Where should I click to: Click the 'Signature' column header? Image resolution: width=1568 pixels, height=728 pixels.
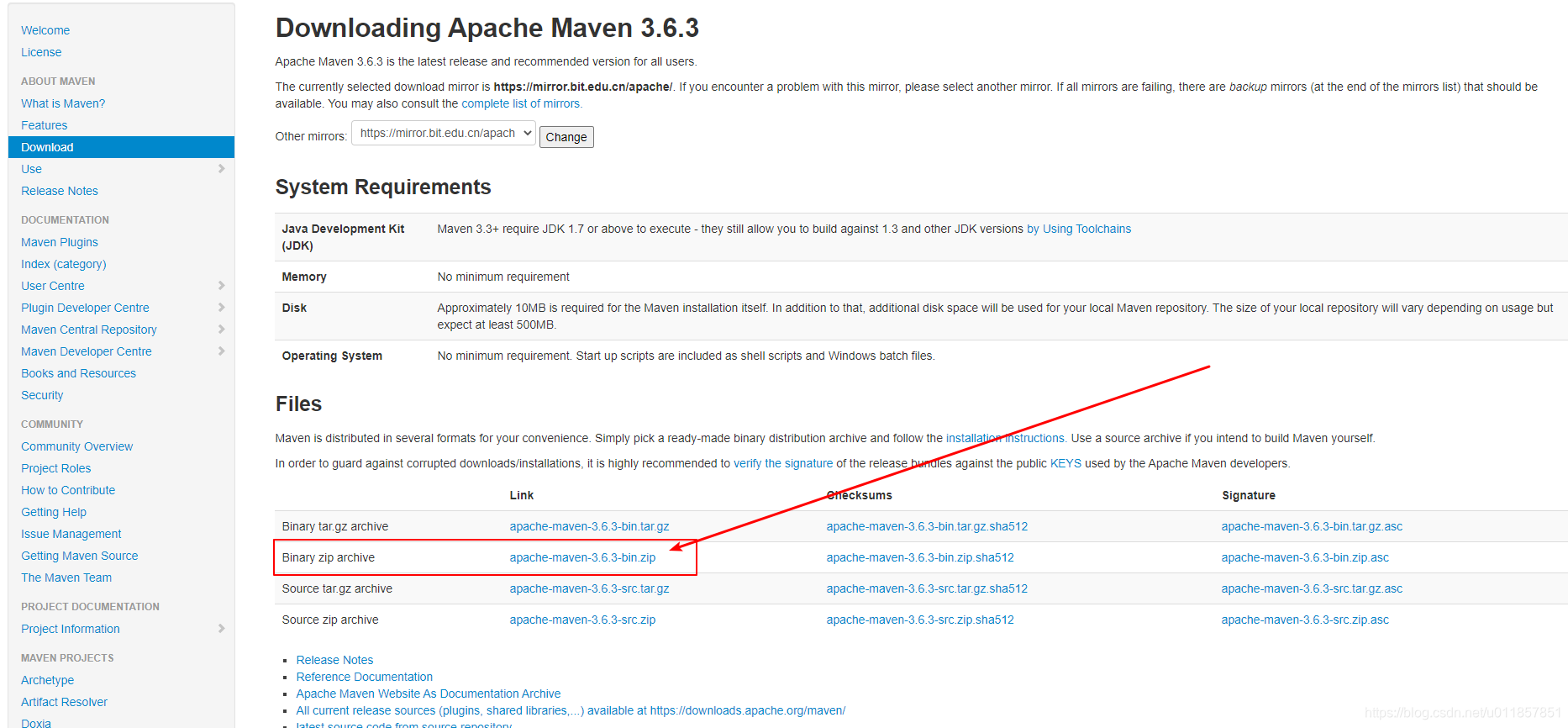(1249, 495)
